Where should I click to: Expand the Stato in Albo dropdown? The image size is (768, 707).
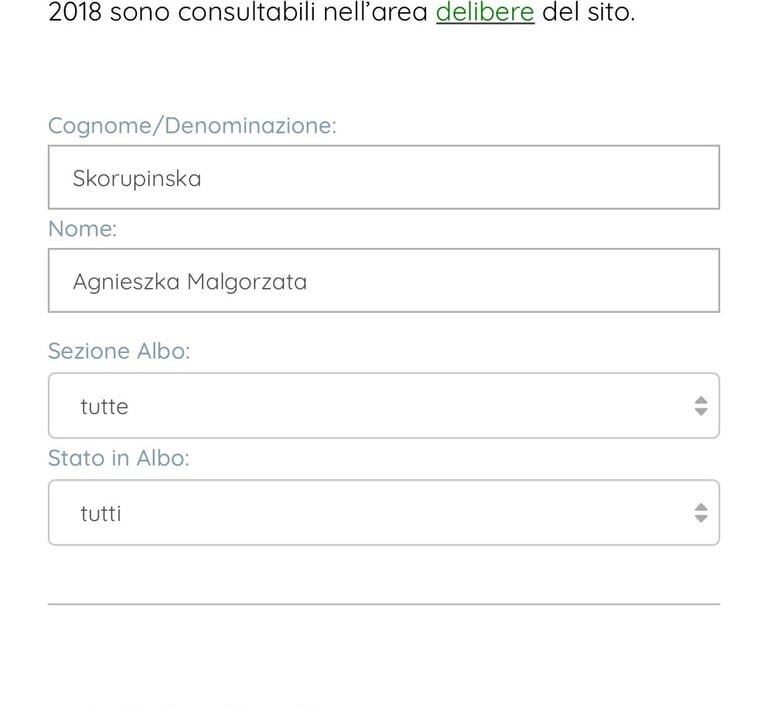tap(383, 513)
